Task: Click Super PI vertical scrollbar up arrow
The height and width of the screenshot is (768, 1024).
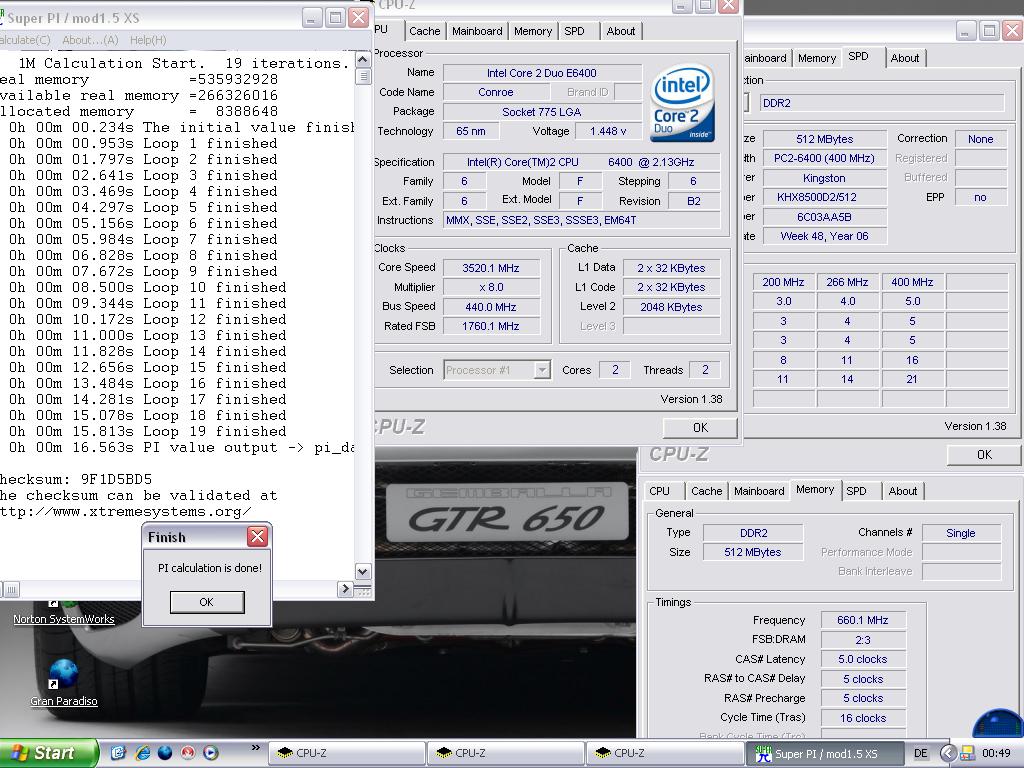Action: (363, 60)
